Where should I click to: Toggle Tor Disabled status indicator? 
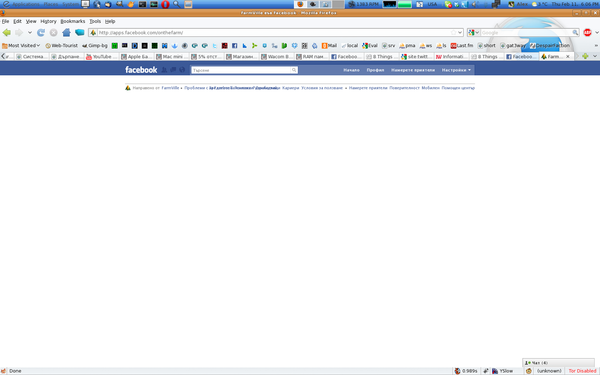tap(582, 371)
